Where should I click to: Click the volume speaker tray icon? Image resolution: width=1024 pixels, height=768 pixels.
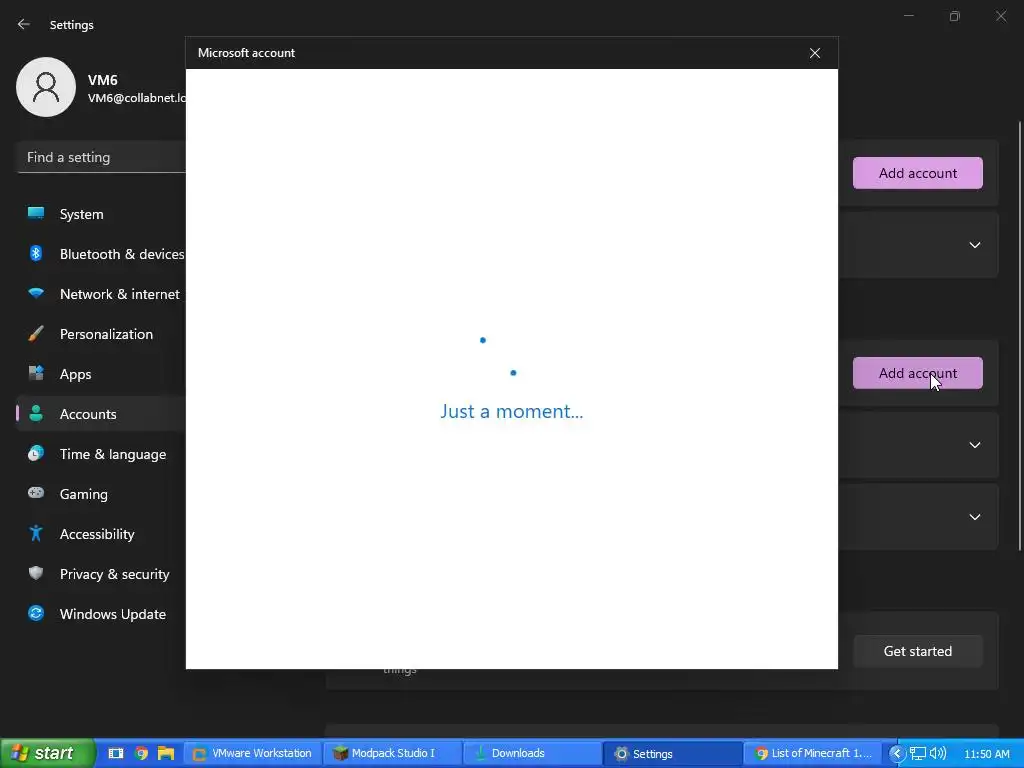tap(937, 754)
